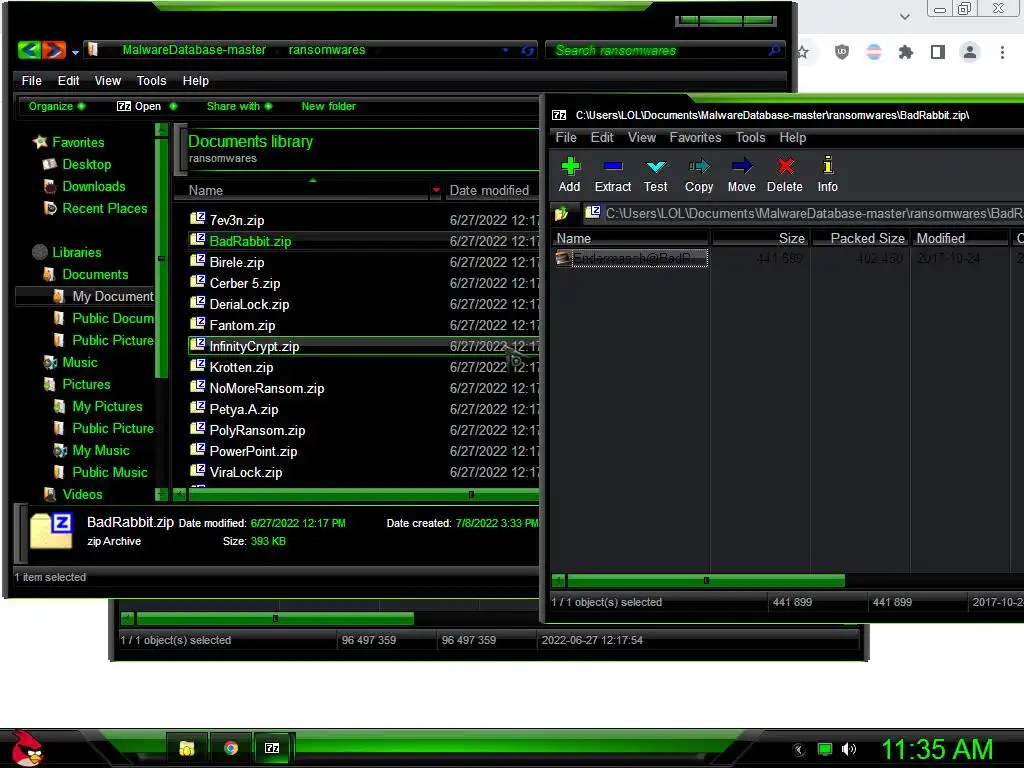The height and width of the screenshot is (768, 1024).
Task: Go up one folder in 7-Zip
Action: click(x=562, y=214)
